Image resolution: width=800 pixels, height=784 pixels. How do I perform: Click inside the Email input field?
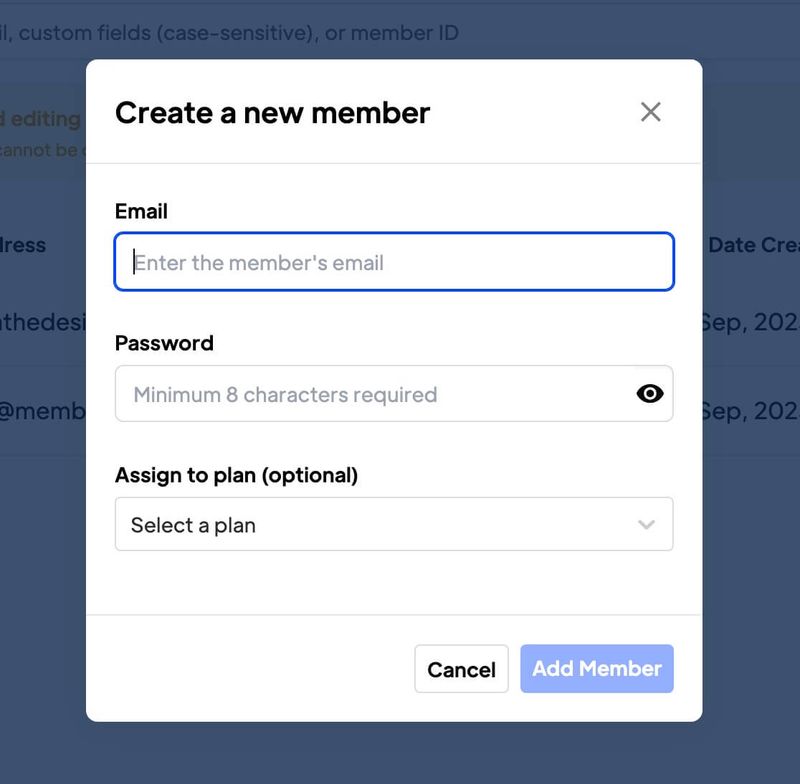click(x=394, y=261)
